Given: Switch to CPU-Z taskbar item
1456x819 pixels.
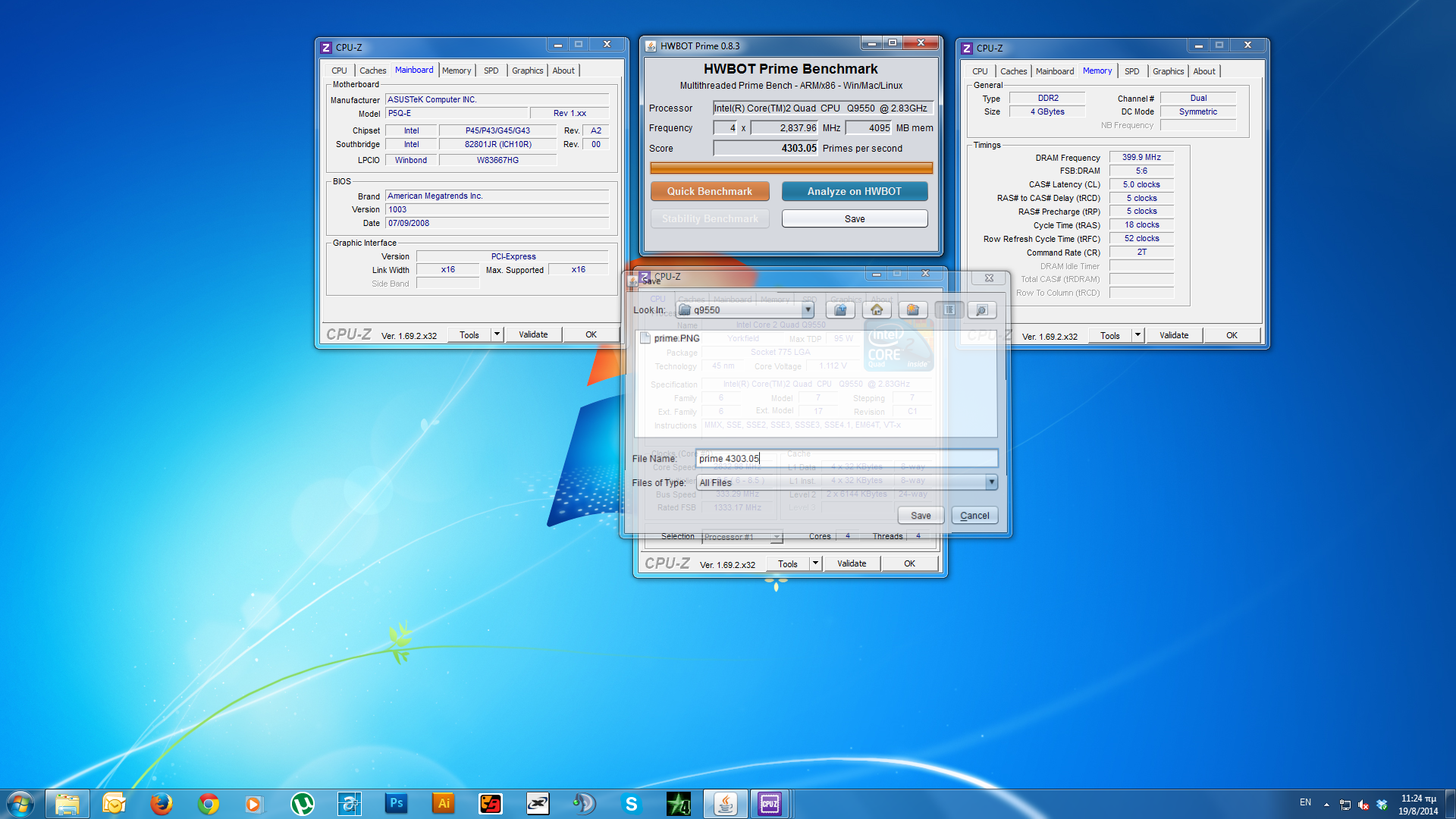Looking at the screenshot, I should click(x=770, y=804).
